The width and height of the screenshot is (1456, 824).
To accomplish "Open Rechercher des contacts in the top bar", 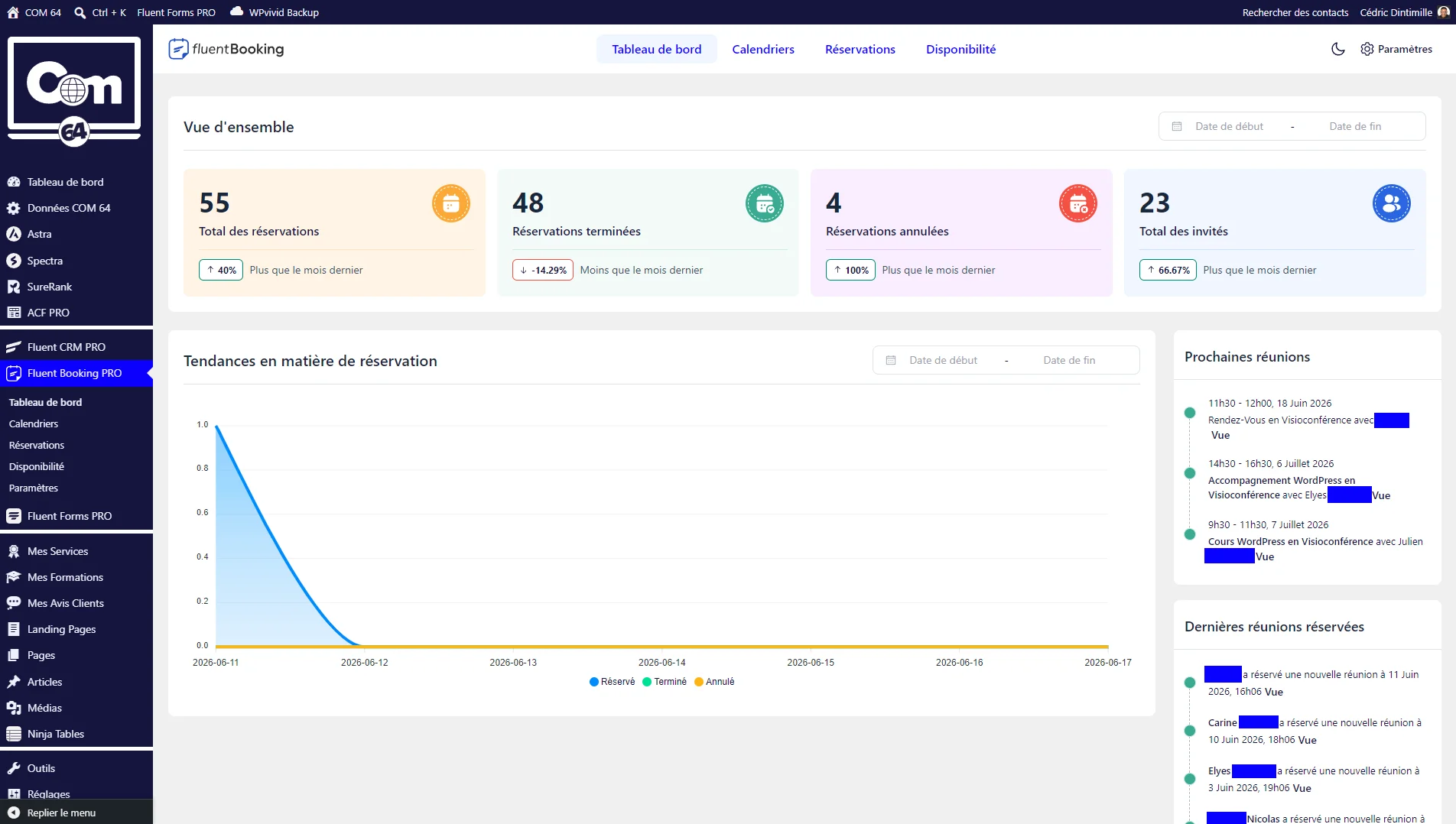I will (1295, 12).
